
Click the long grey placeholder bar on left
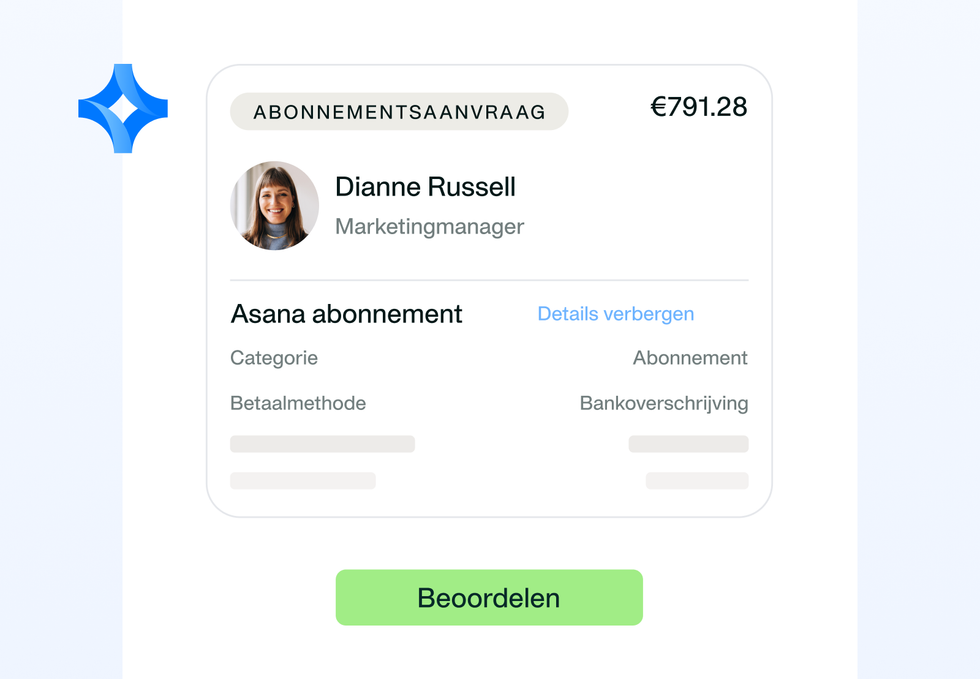pyautogui.click(x=322, y=444)
